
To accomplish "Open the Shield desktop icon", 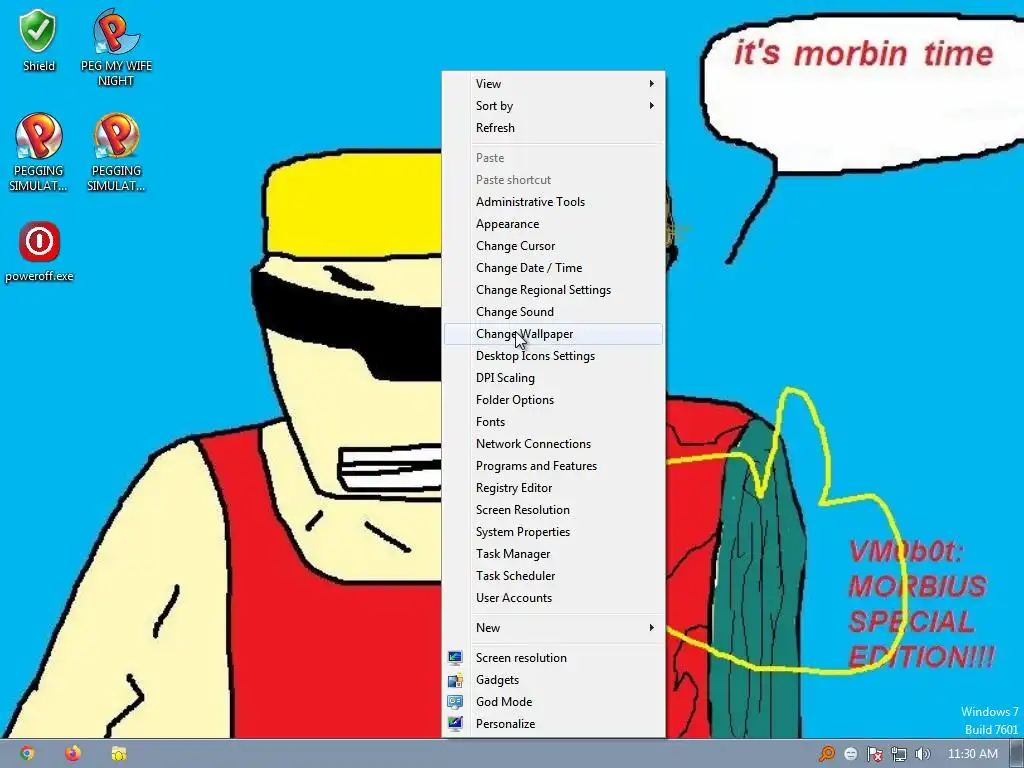I will tap(39, 40).
